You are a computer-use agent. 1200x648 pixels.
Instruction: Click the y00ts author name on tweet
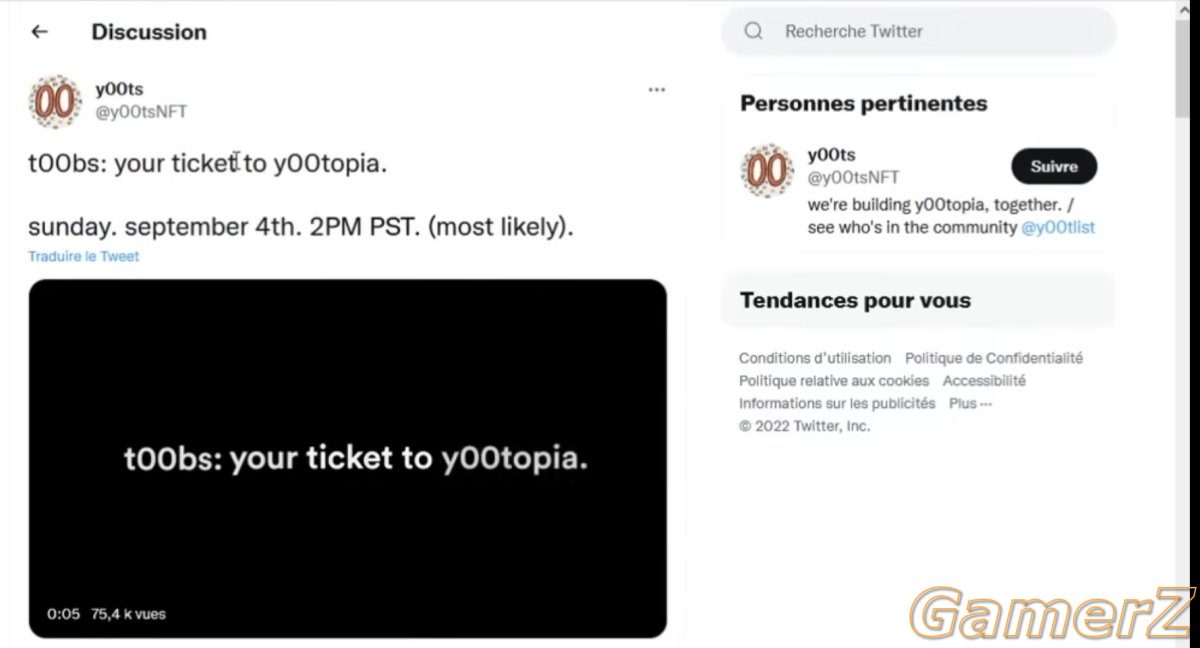click(119, 90)
